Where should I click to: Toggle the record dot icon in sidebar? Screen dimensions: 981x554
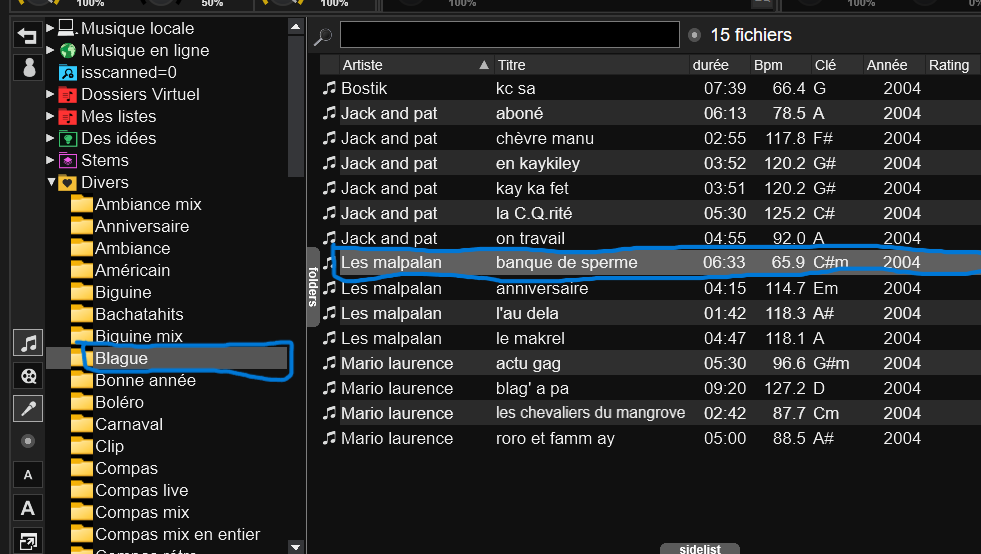pos(28,441)
